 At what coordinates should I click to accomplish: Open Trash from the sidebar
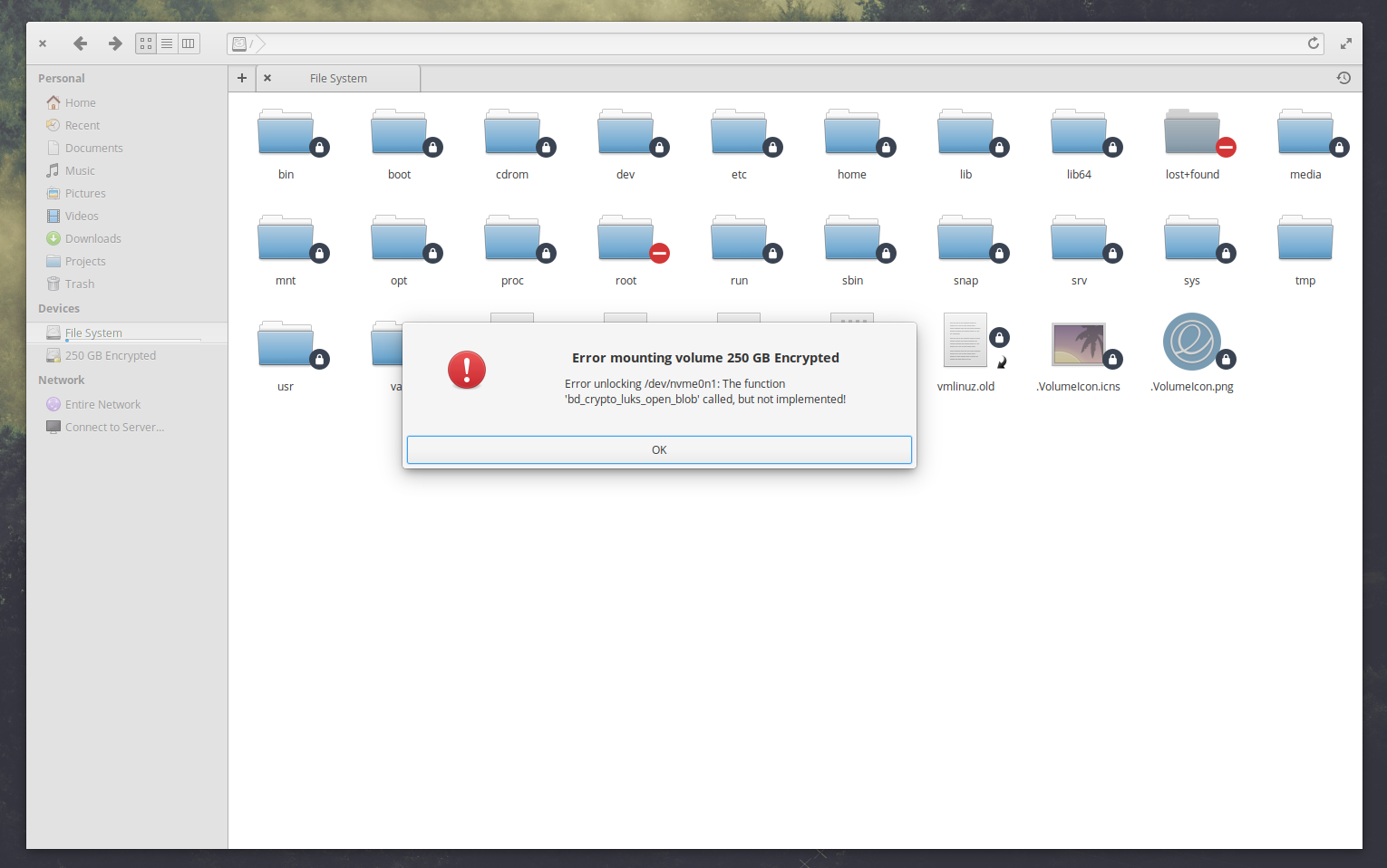click(x=80, y=284)
